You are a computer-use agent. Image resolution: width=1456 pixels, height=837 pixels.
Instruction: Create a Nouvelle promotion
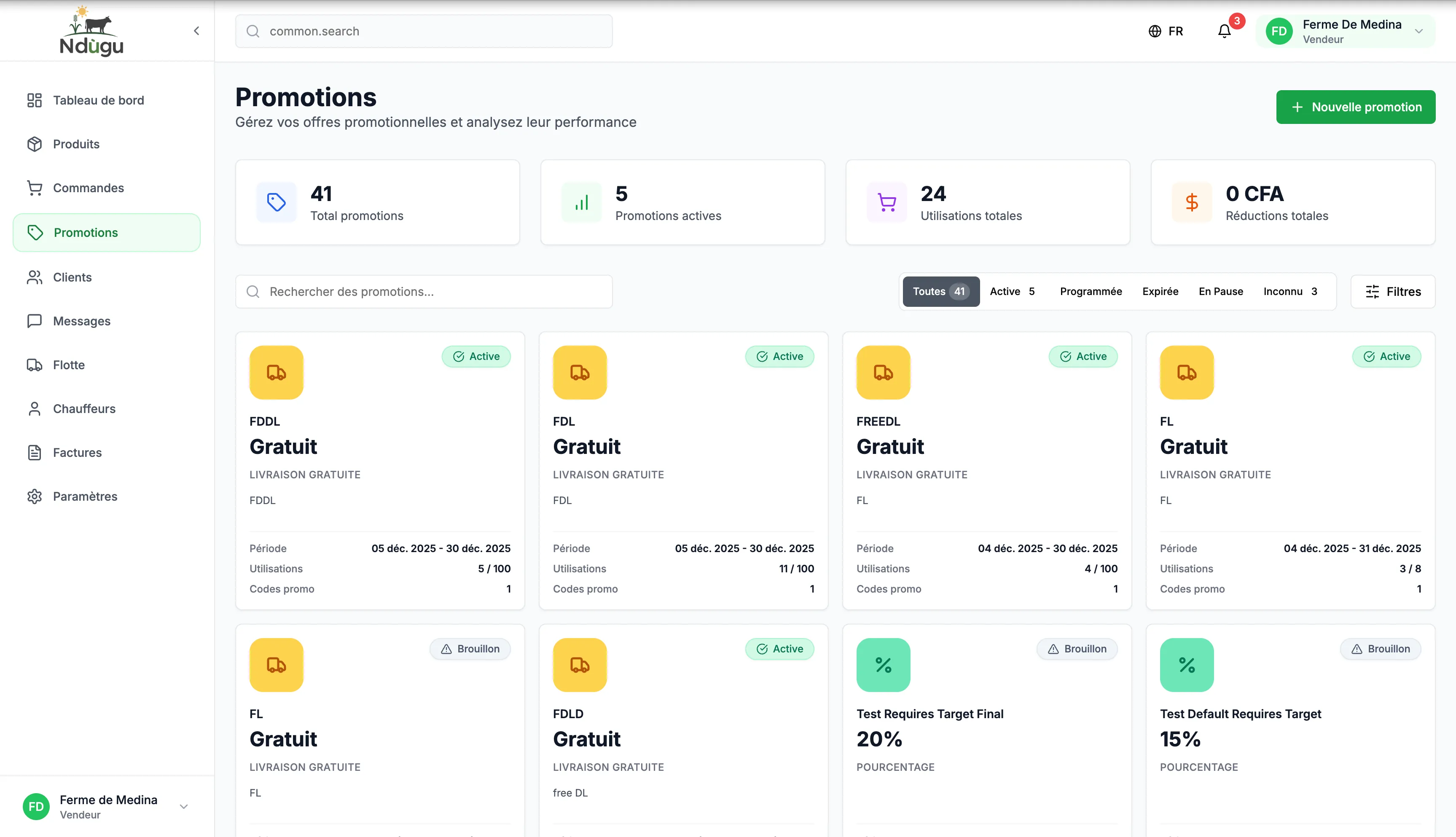[1355, 107]
